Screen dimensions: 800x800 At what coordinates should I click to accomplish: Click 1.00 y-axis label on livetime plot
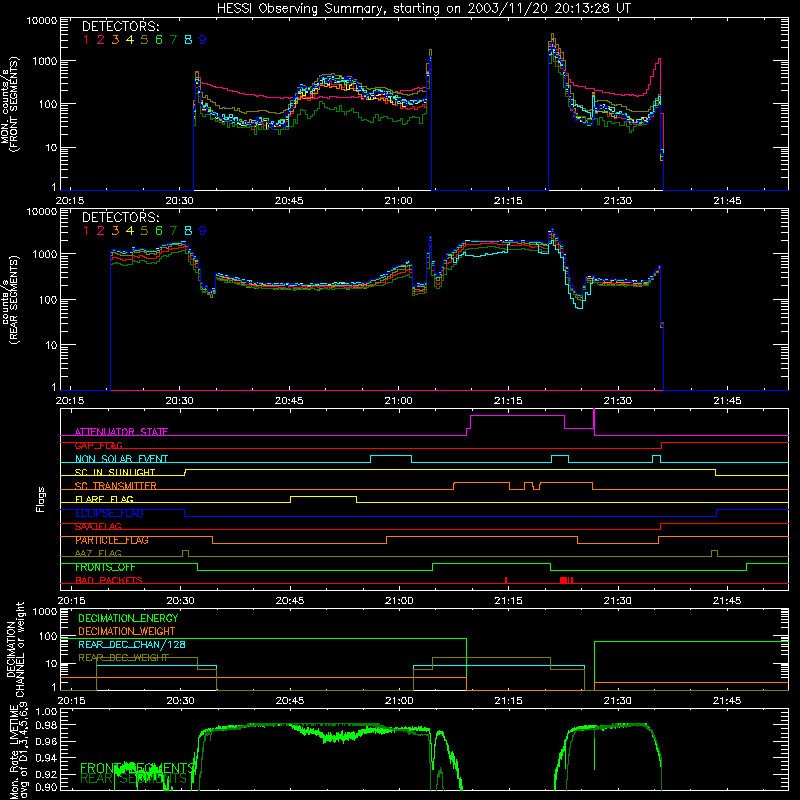point(46,711)
